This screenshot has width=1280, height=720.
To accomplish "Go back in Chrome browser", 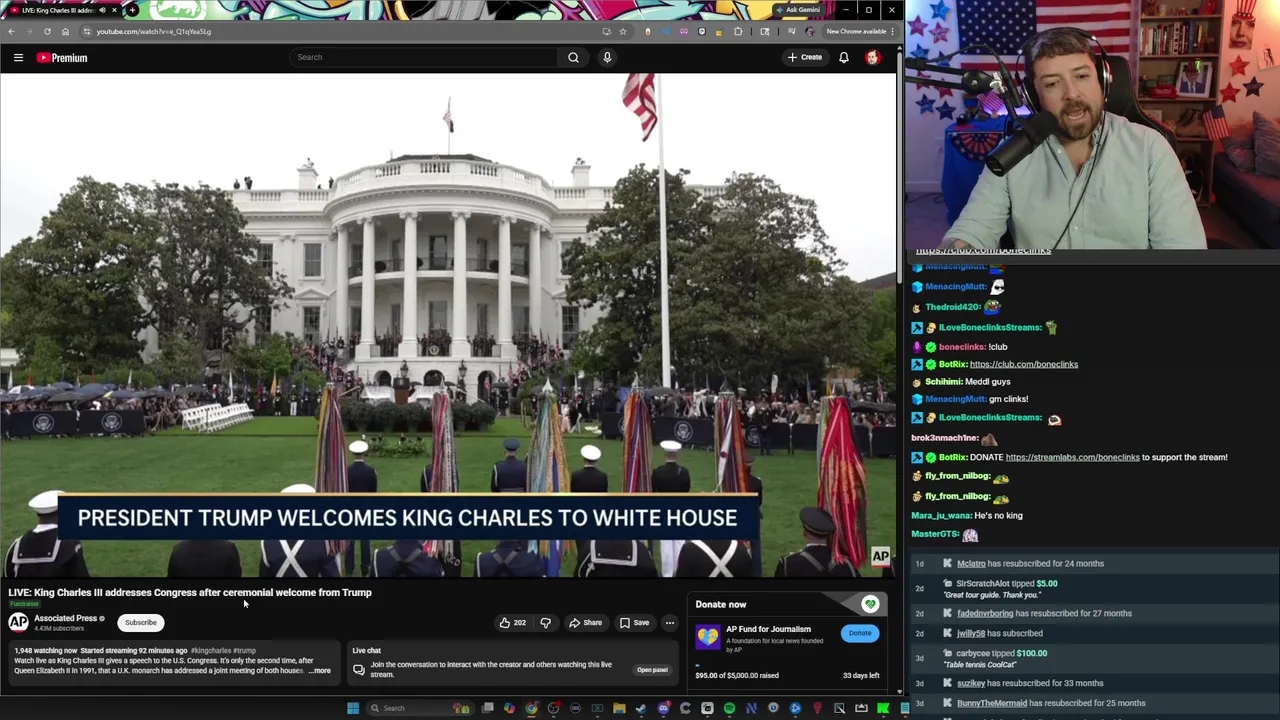I will (x=11, y=31).
